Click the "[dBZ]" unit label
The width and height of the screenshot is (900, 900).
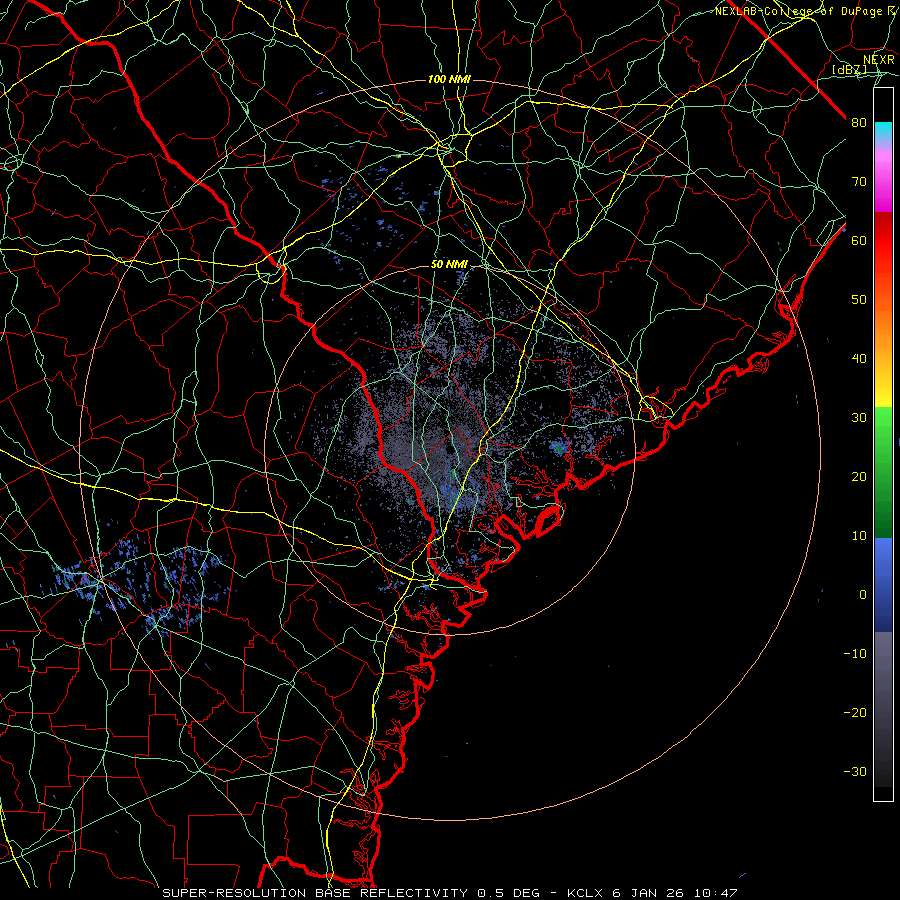click(x=849, y=70)
